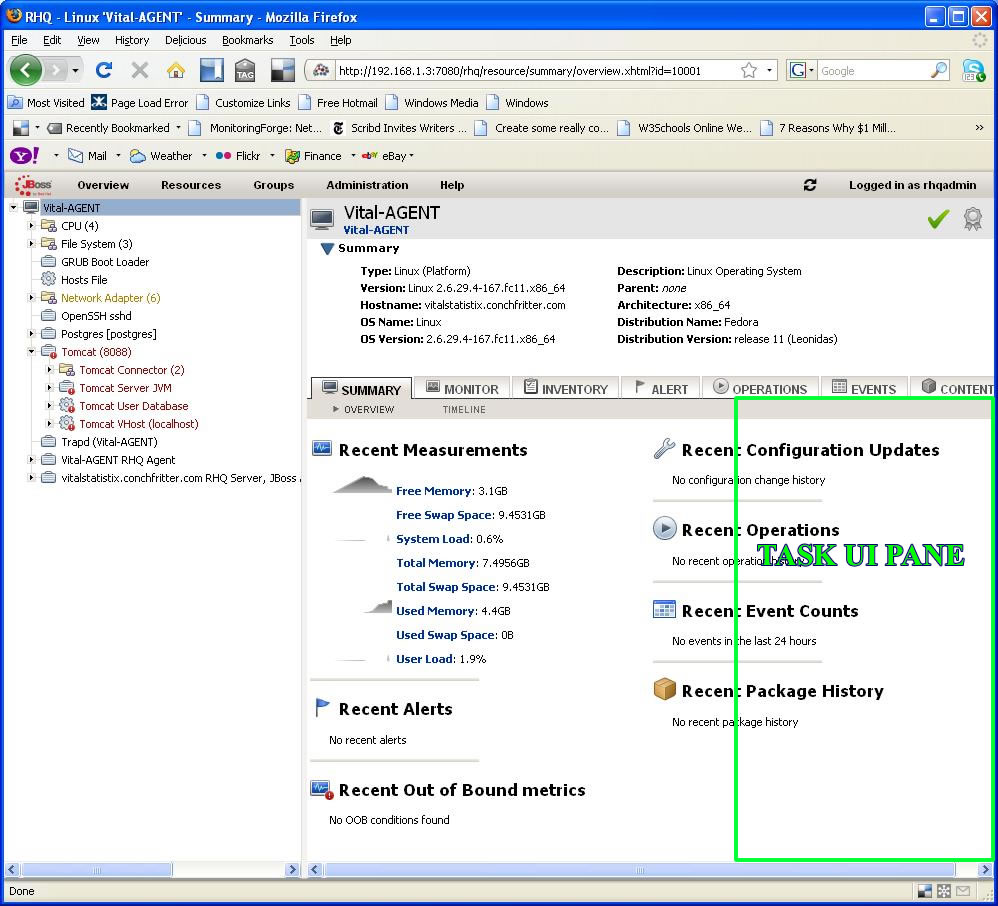The width and height of the screenshot is (998, 906).
Task: Click the green availability checkmark icon
Action: pos(938,219)
